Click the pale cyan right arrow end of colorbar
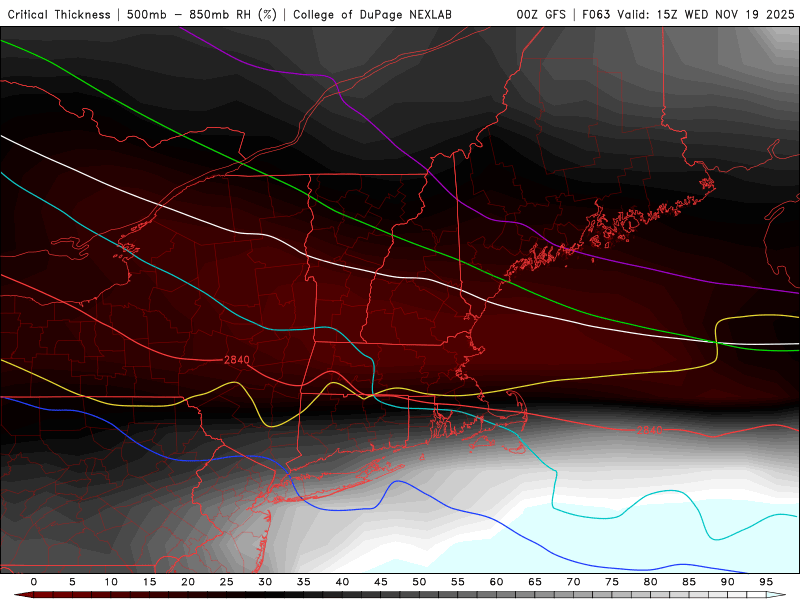 [x=776, y=595]
